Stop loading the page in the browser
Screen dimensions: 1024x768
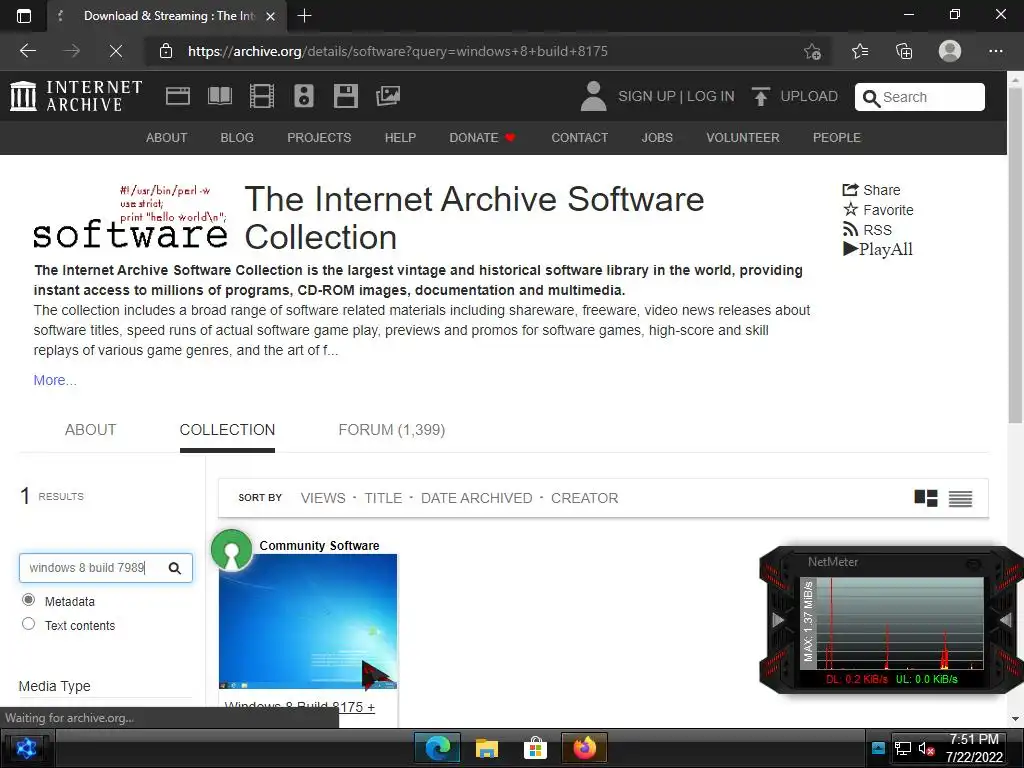pos(116,51)
